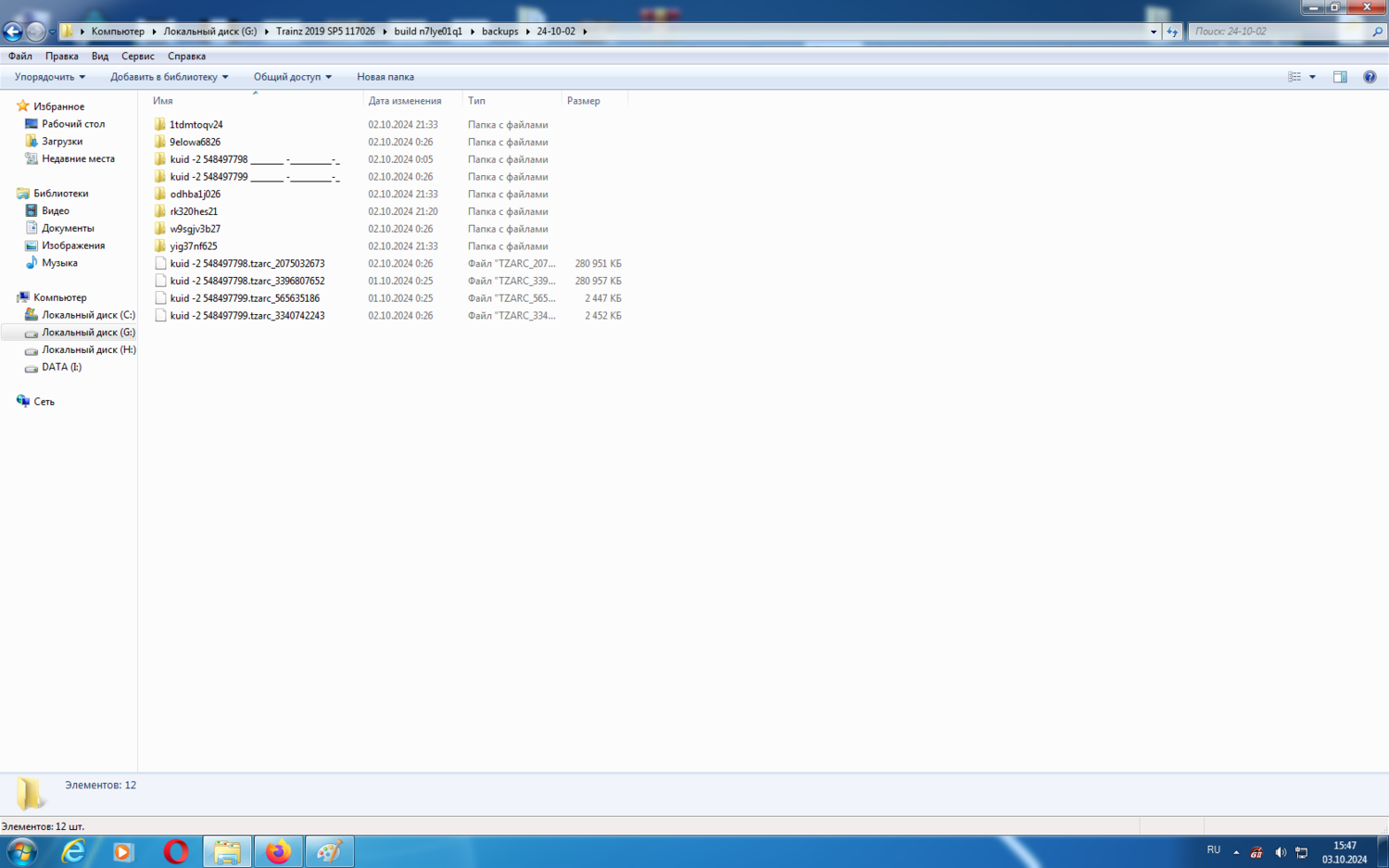The width and height of the screenshot is (1389, 868).
Task: Expand the Общий доступ dropdown
Action: click(x=293, y=77)
